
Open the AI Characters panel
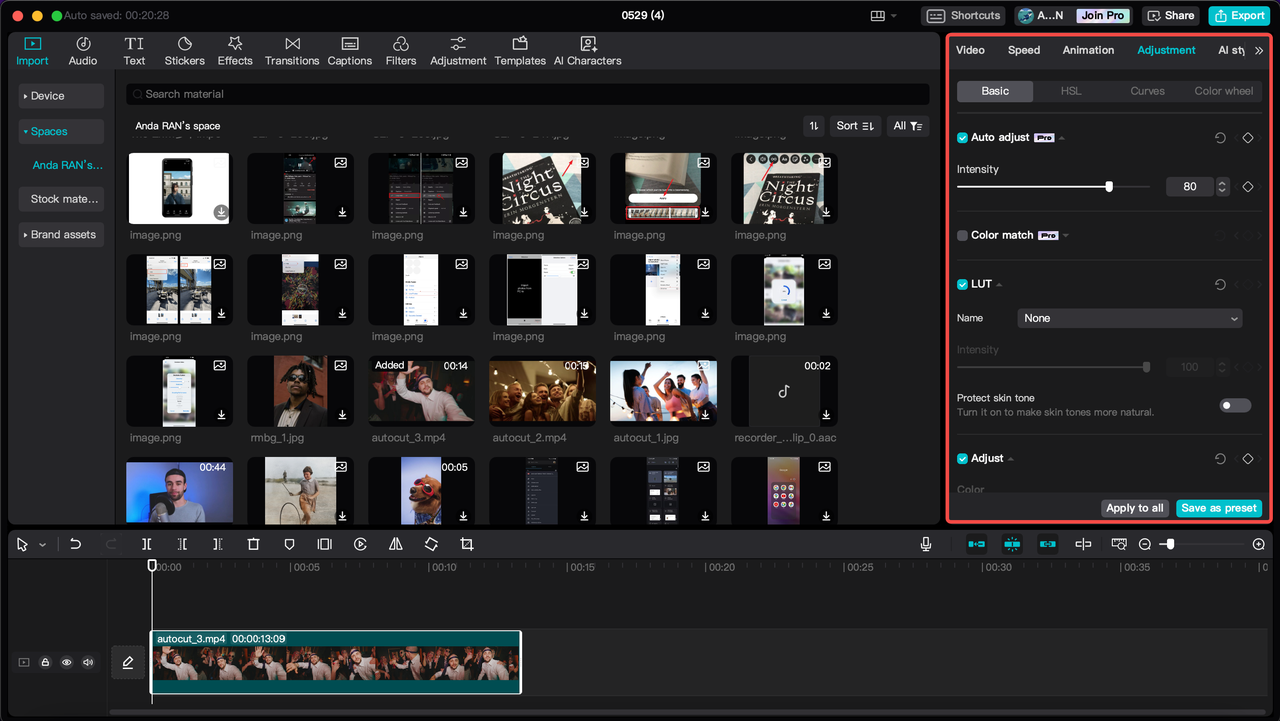(587, 50)
